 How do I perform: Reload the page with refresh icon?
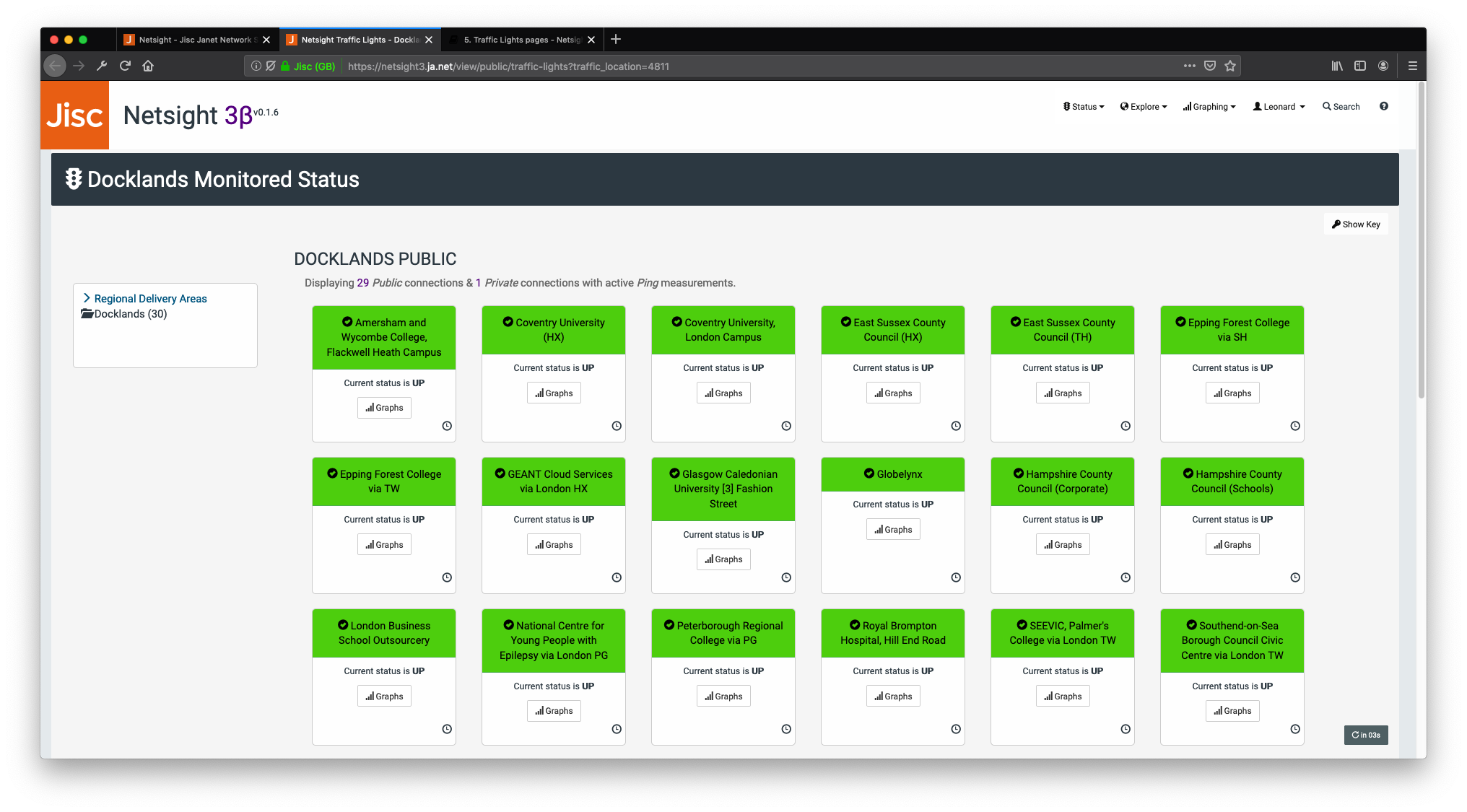[125, 66]
